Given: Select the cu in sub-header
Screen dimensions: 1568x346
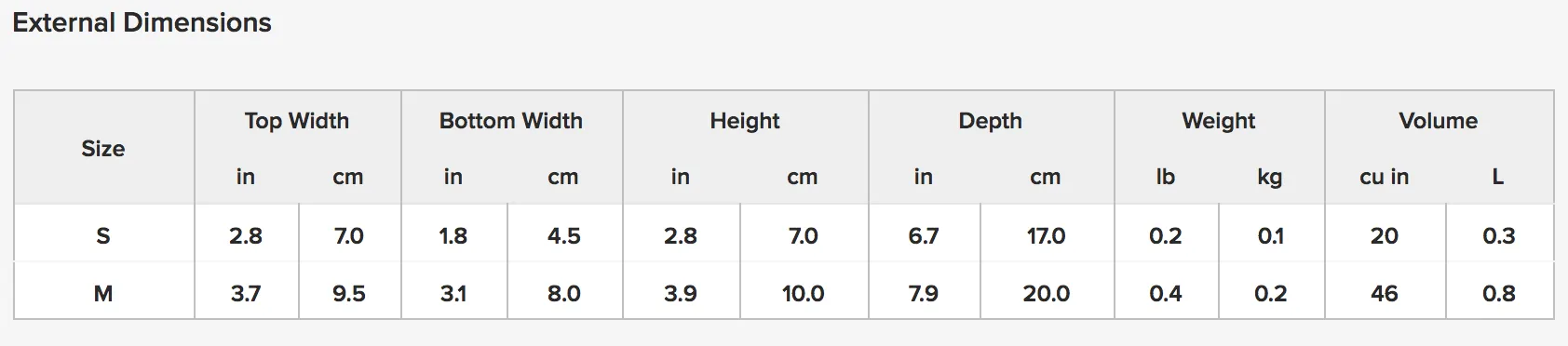Looking at the screenshot, I should [x=1385, y=178].
